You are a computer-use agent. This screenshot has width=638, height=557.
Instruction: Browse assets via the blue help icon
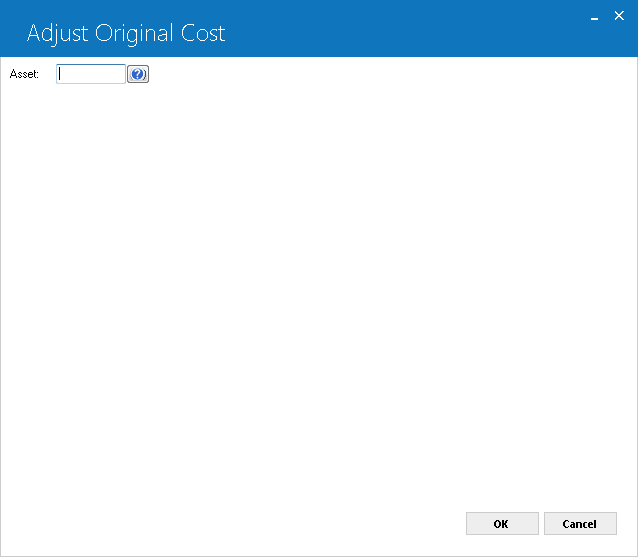coord(138,74)
